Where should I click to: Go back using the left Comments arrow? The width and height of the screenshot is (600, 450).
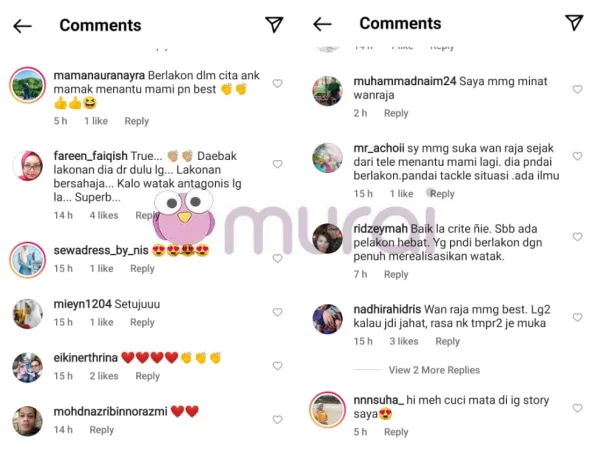(x=23, y=26)
